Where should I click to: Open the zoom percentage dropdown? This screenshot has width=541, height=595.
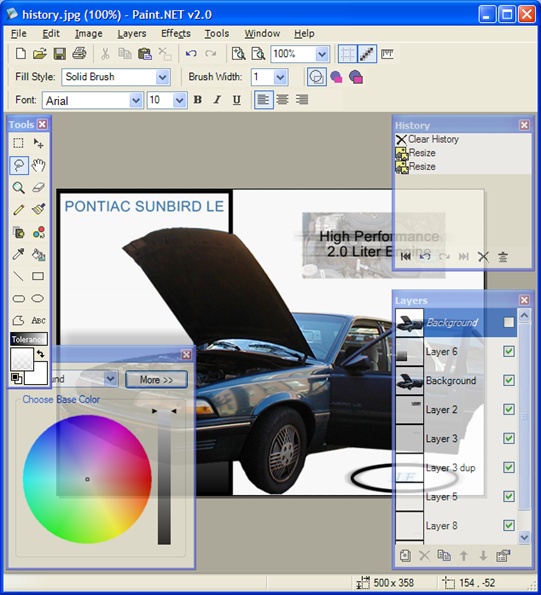pos(322,54)
